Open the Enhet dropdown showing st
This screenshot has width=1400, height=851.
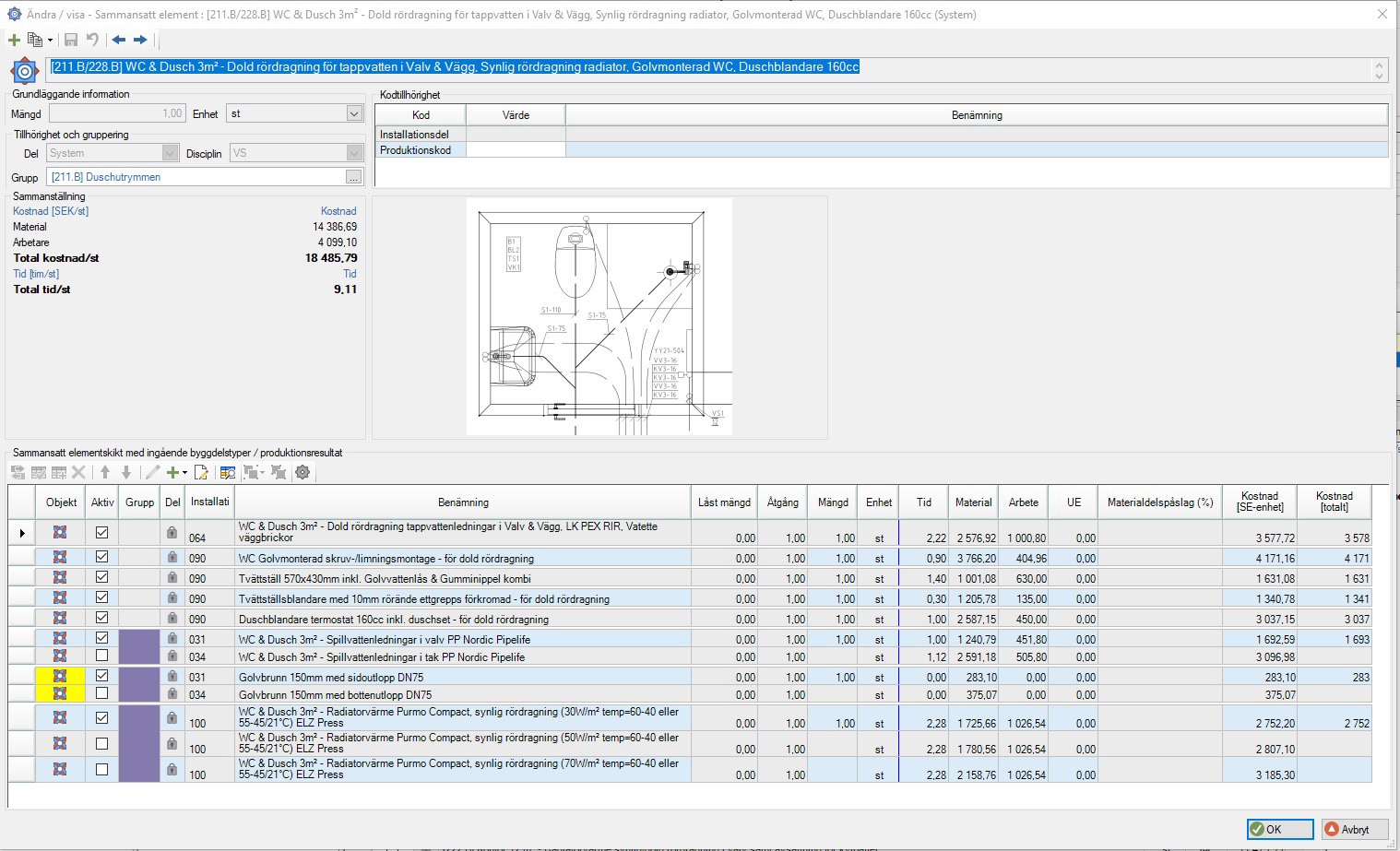(x=354, y=113)
